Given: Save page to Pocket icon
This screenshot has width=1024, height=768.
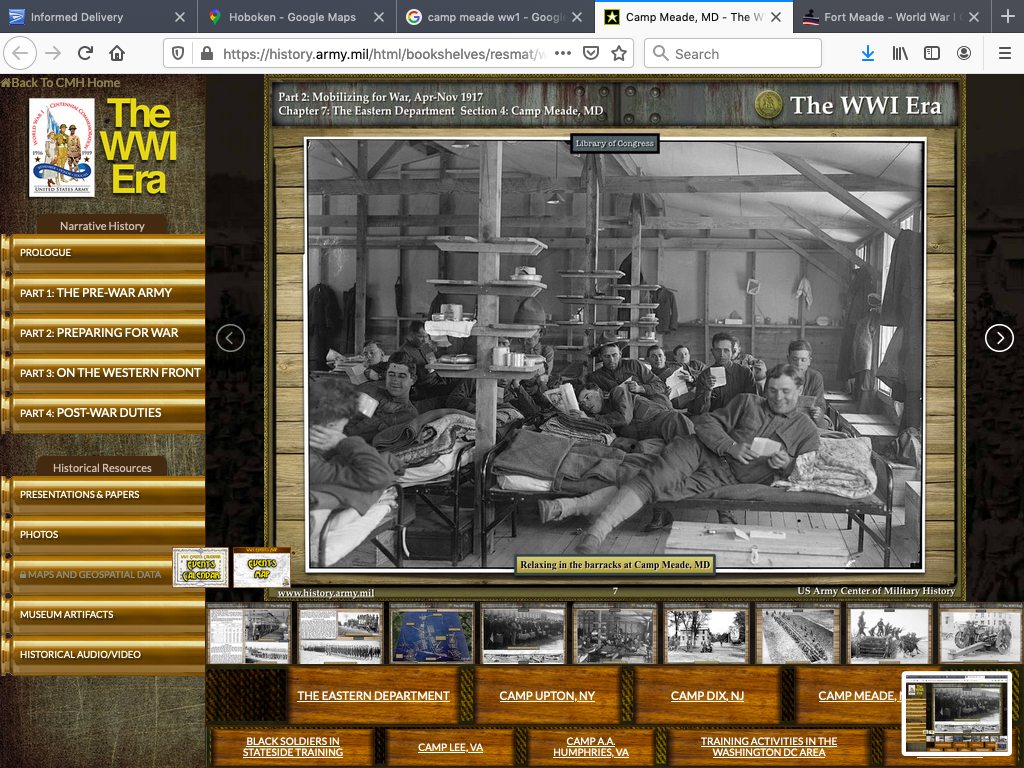Looking at the screenshot, I should click(x=591, y=53).
